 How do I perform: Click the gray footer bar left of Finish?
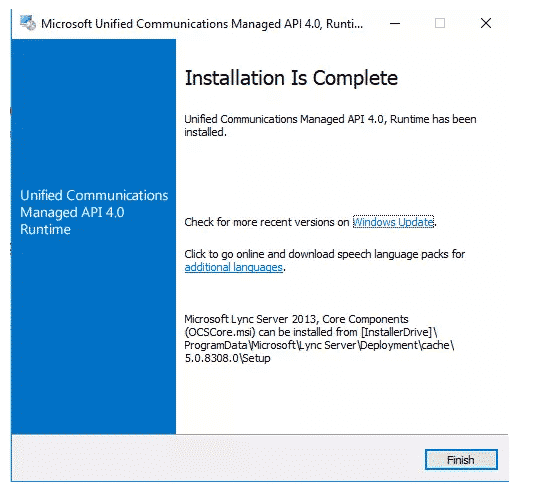point(218,459)
